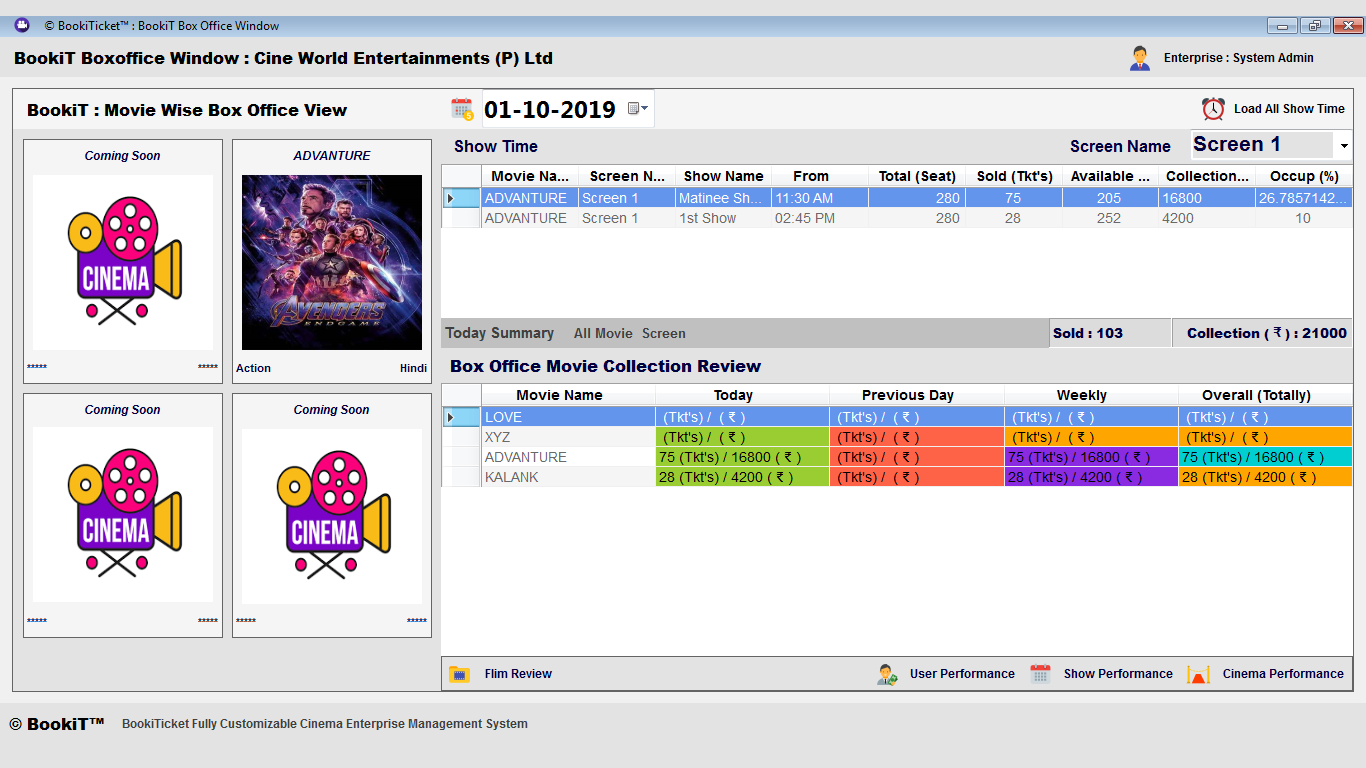Image resolution: width=1366 pixels, height=768 pixels.
Task: Open the date picker dropdown arrow
Action: coord(638,108)
